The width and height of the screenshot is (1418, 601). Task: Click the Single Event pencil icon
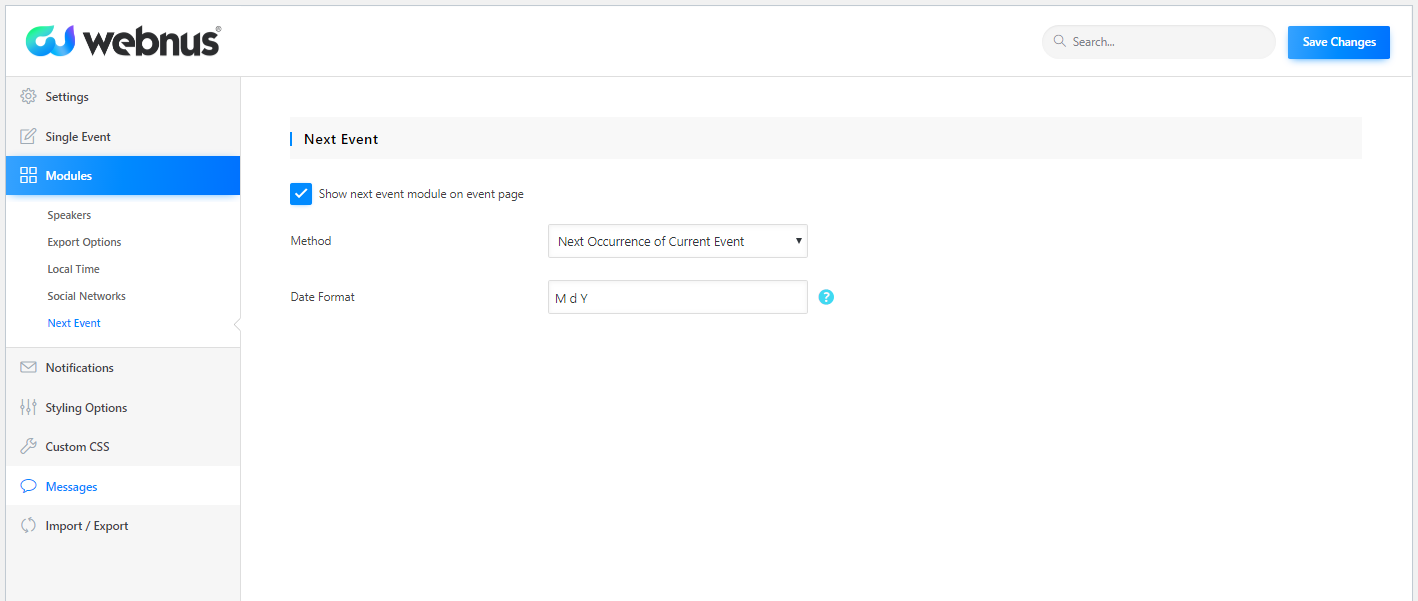tap(28, 137)
